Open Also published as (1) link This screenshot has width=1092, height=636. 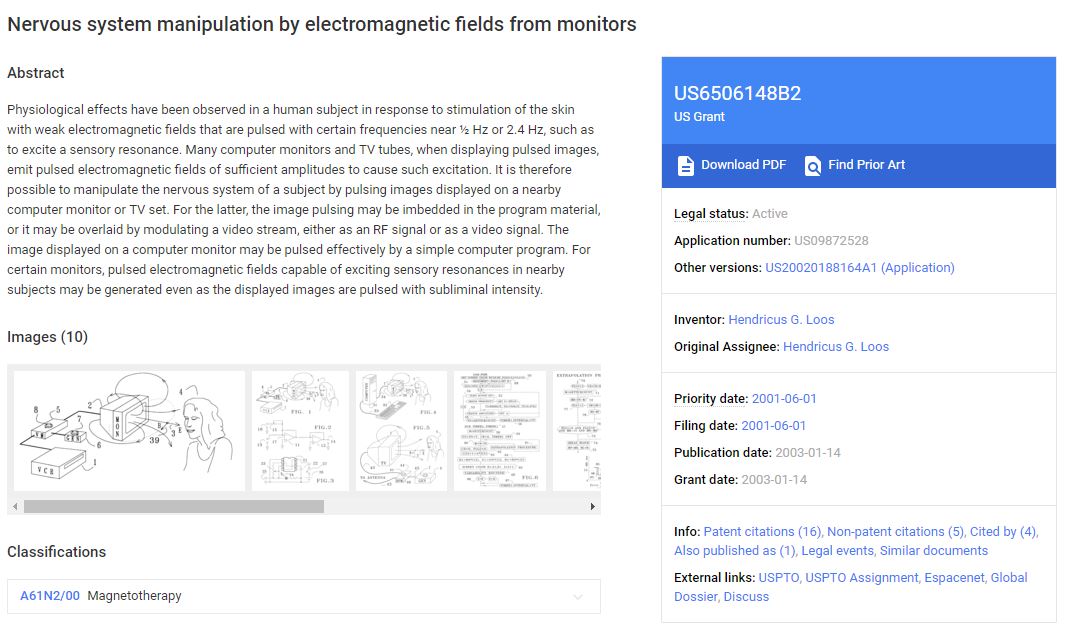click(735, 550)
